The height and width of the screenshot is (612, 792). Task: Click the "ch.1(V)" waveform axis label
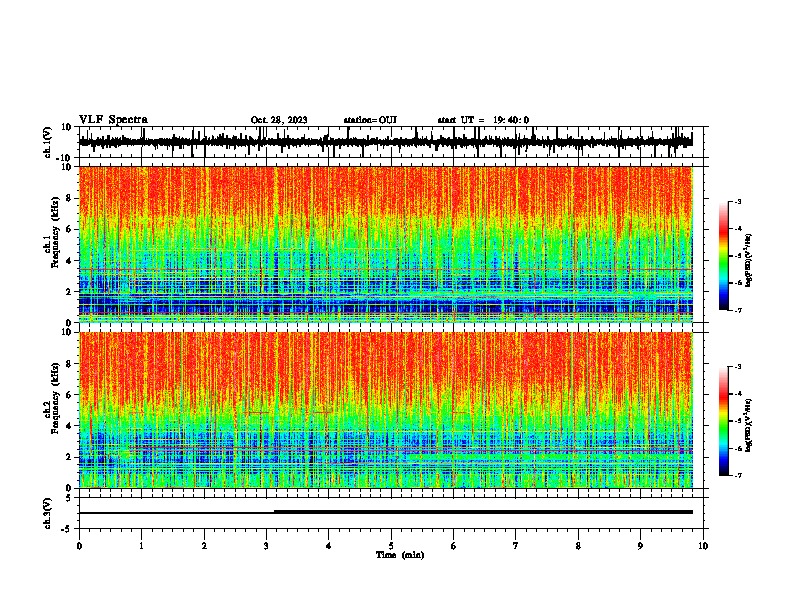[48, 142]
